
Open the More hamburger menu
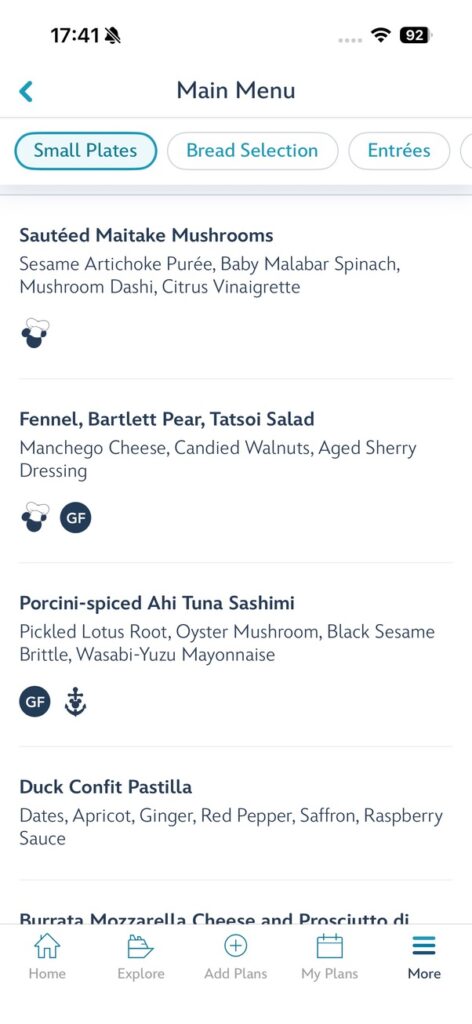424,946
